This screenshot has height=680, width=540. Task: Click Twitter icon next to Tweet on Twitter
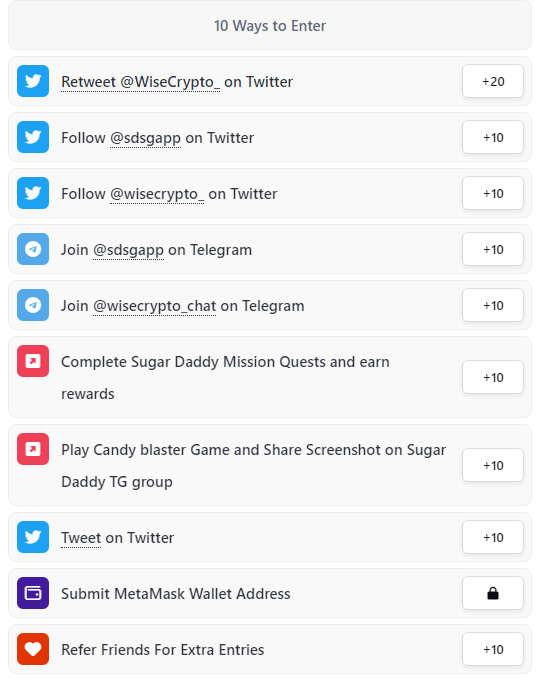33,537
